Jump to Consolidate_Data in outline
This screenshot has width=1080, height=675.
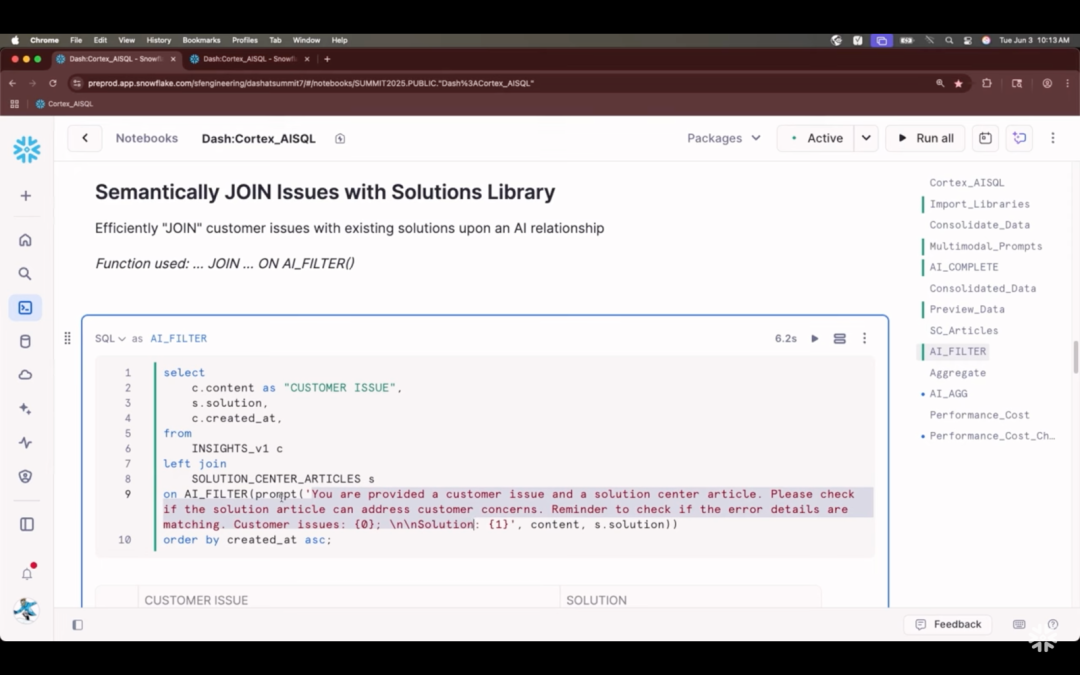979,225
